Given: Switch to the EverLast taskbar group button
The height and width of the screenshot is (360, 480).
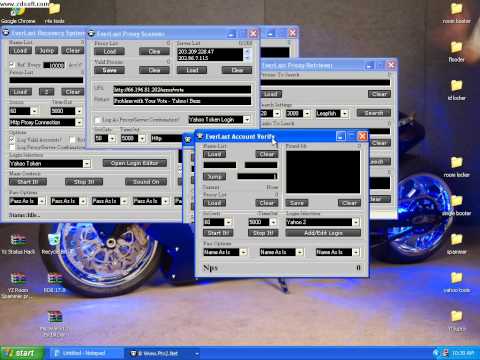Looking at the screenshot, I should tap(163, 353).
